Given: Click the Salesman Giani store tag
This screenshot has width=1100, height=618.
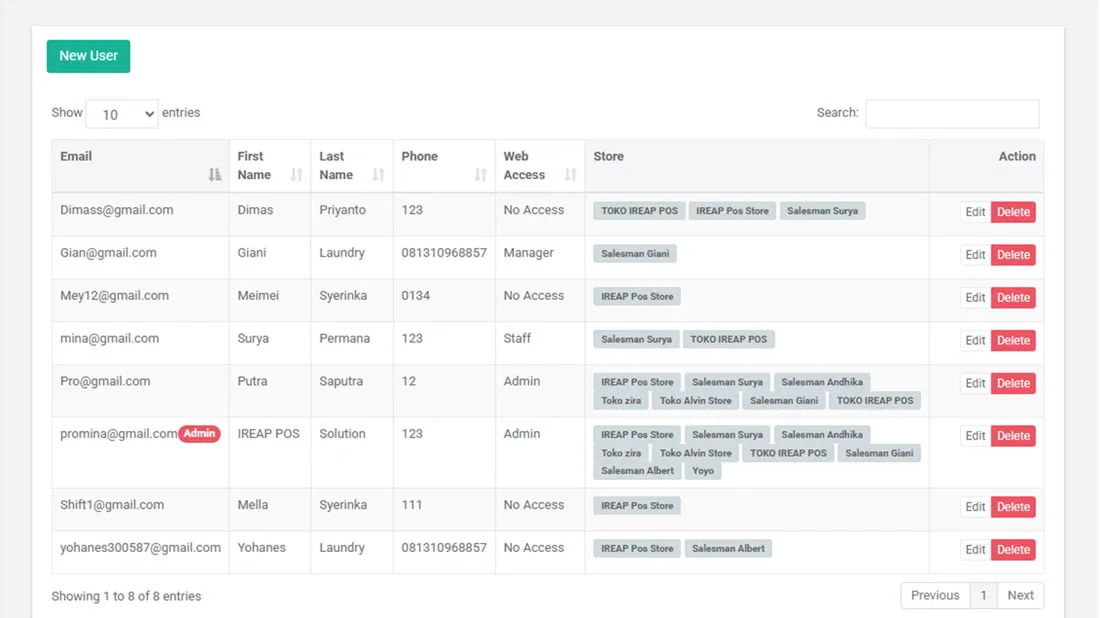Looking at the screenshot, I should pyautogui.click(x=635, y=253).
